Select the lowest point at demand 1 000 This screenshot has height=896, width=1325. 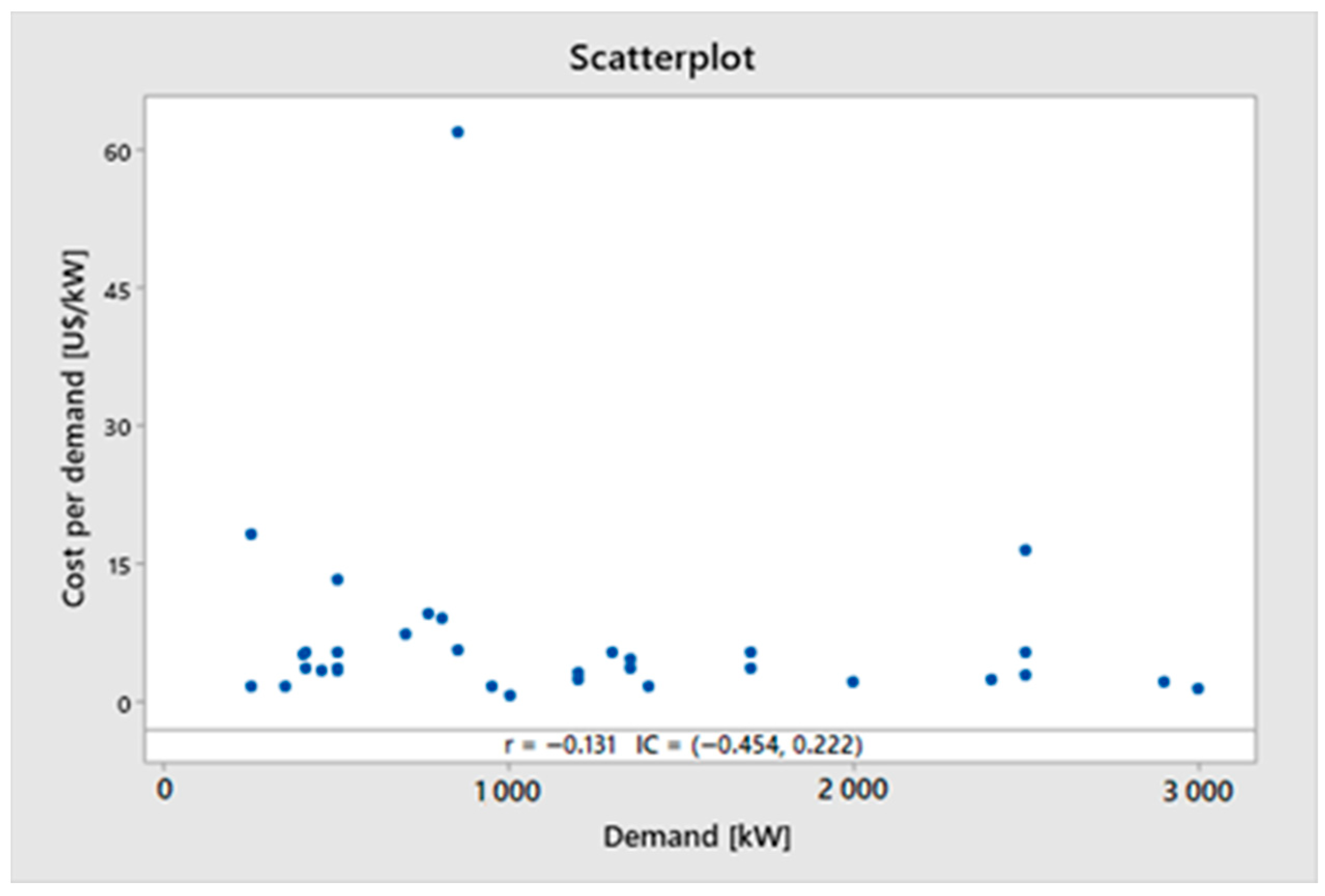click(x=510, y=696)
